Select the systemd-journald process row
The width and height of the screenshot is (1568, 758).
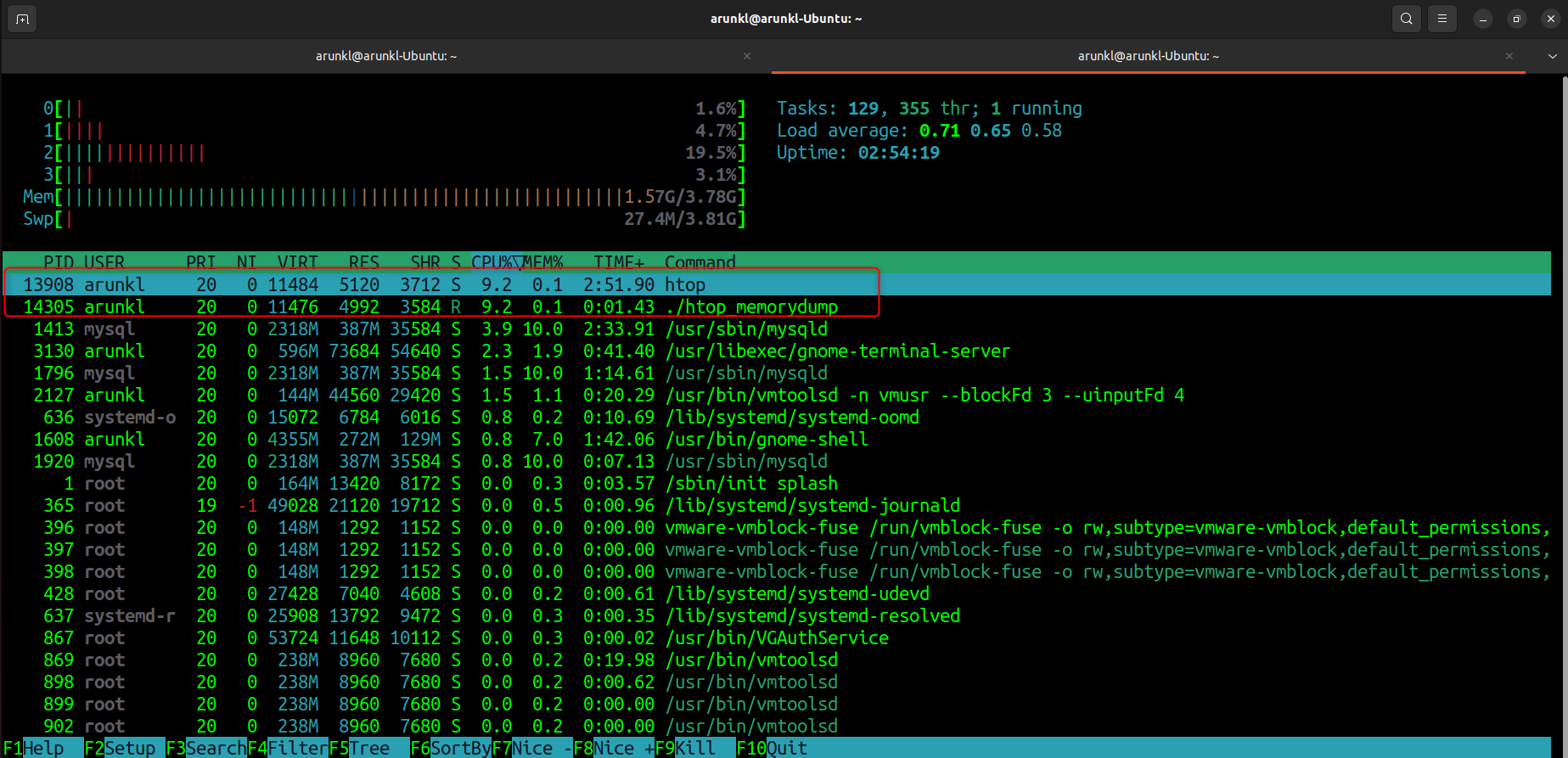coord(777,505)
